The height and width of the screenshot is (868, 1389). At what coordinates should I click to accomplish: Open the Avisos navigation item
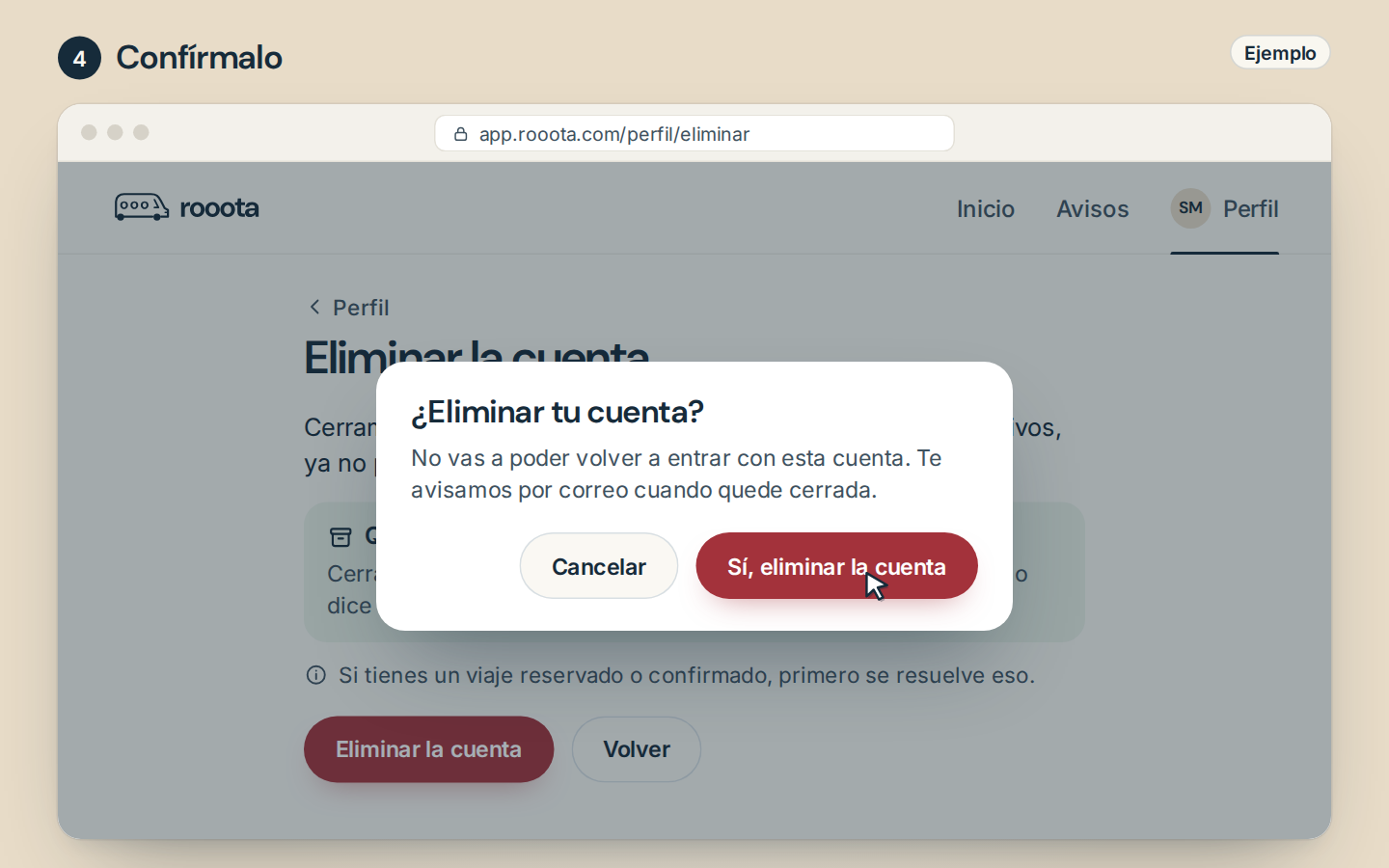coord(1093,208)
